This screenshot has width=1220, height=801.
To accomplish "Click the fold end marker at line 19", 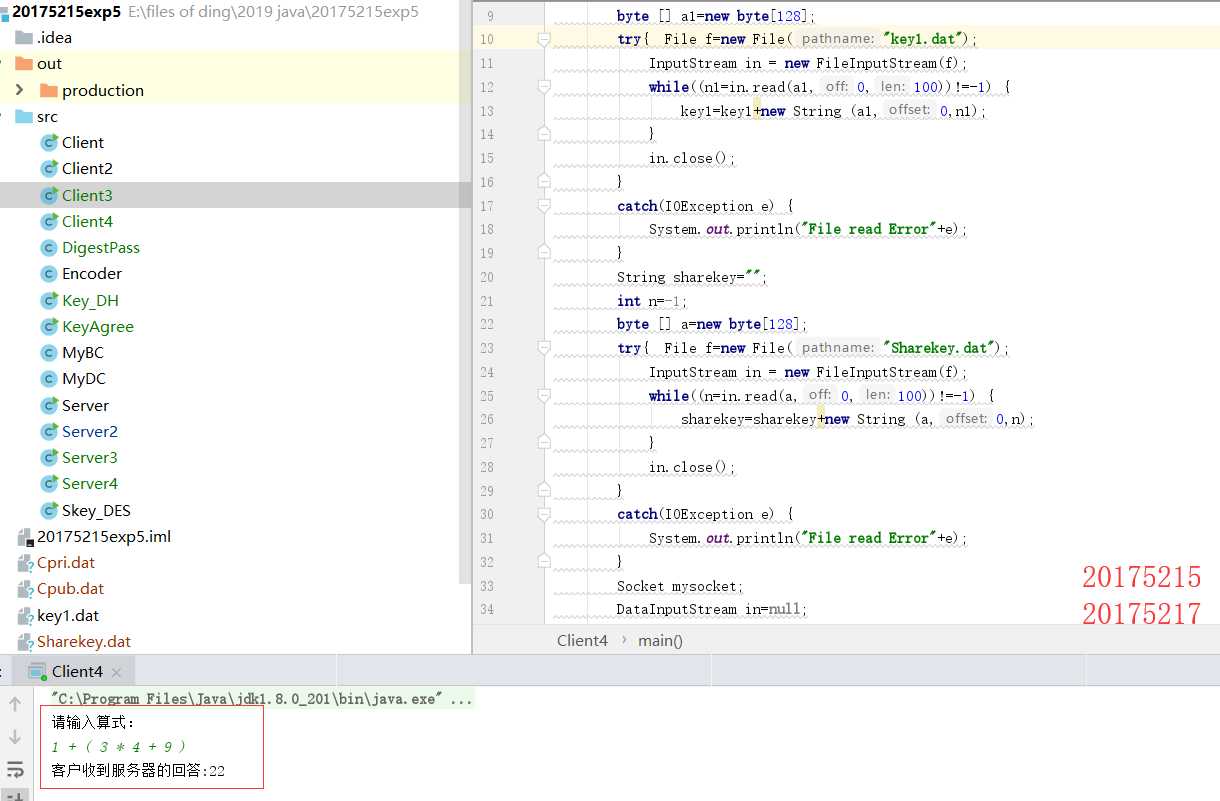I will point(543,253).
